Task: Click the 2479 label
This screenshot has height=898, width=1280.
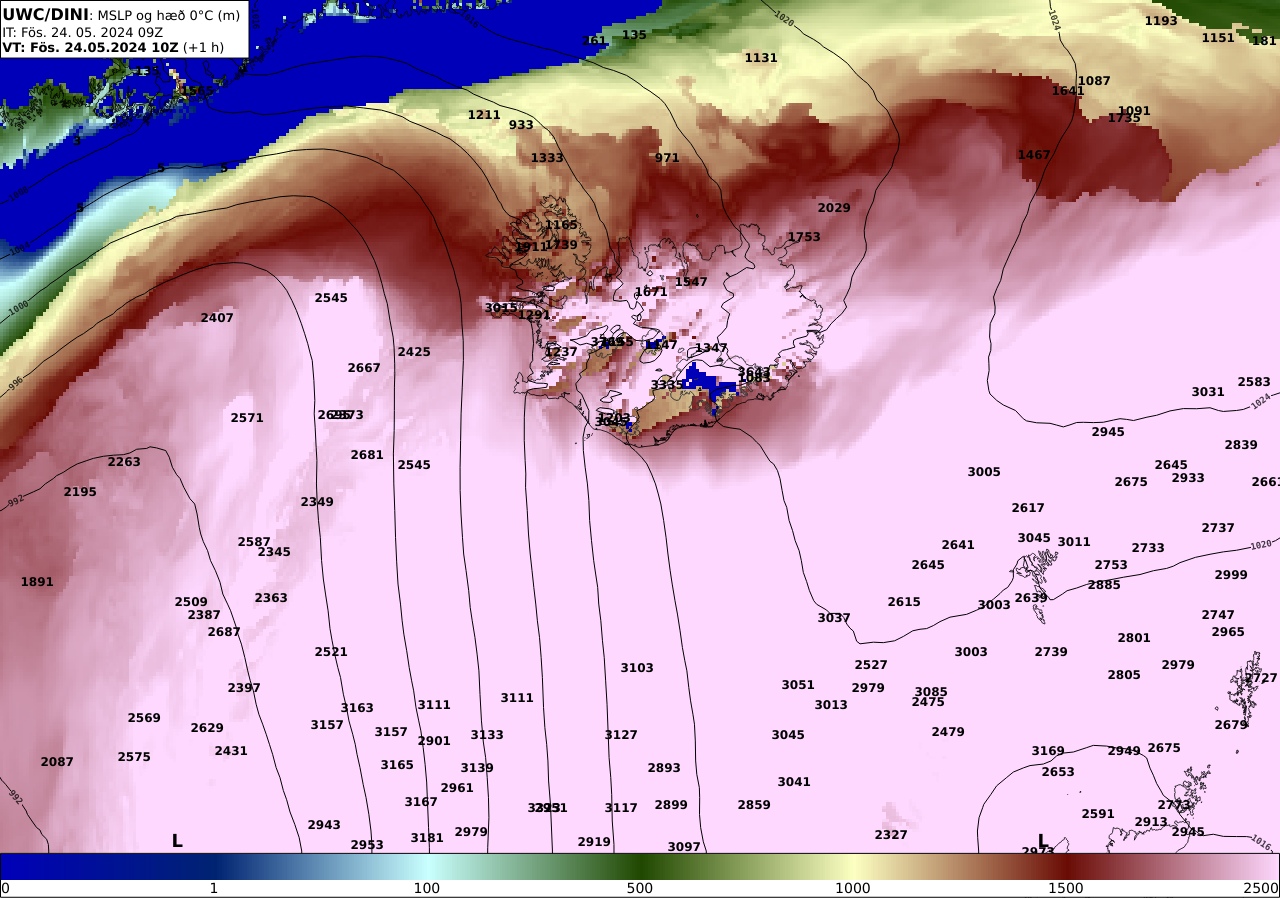Action: pos(948,732)
